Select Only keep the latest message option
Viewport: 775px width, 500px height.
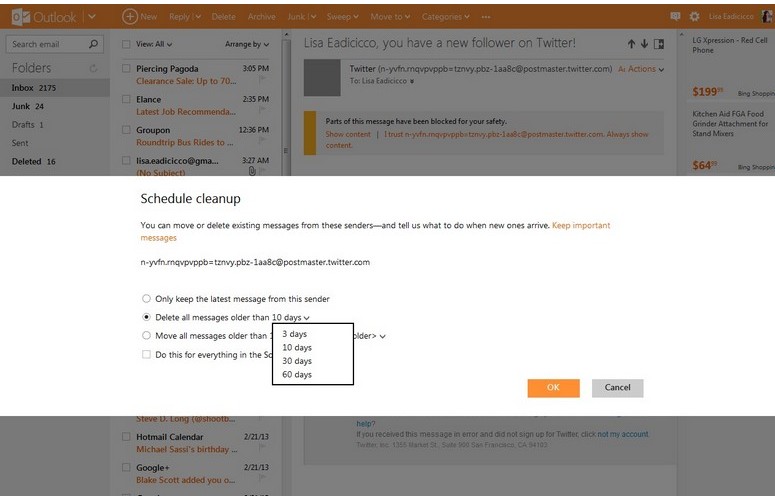[146, 298]
